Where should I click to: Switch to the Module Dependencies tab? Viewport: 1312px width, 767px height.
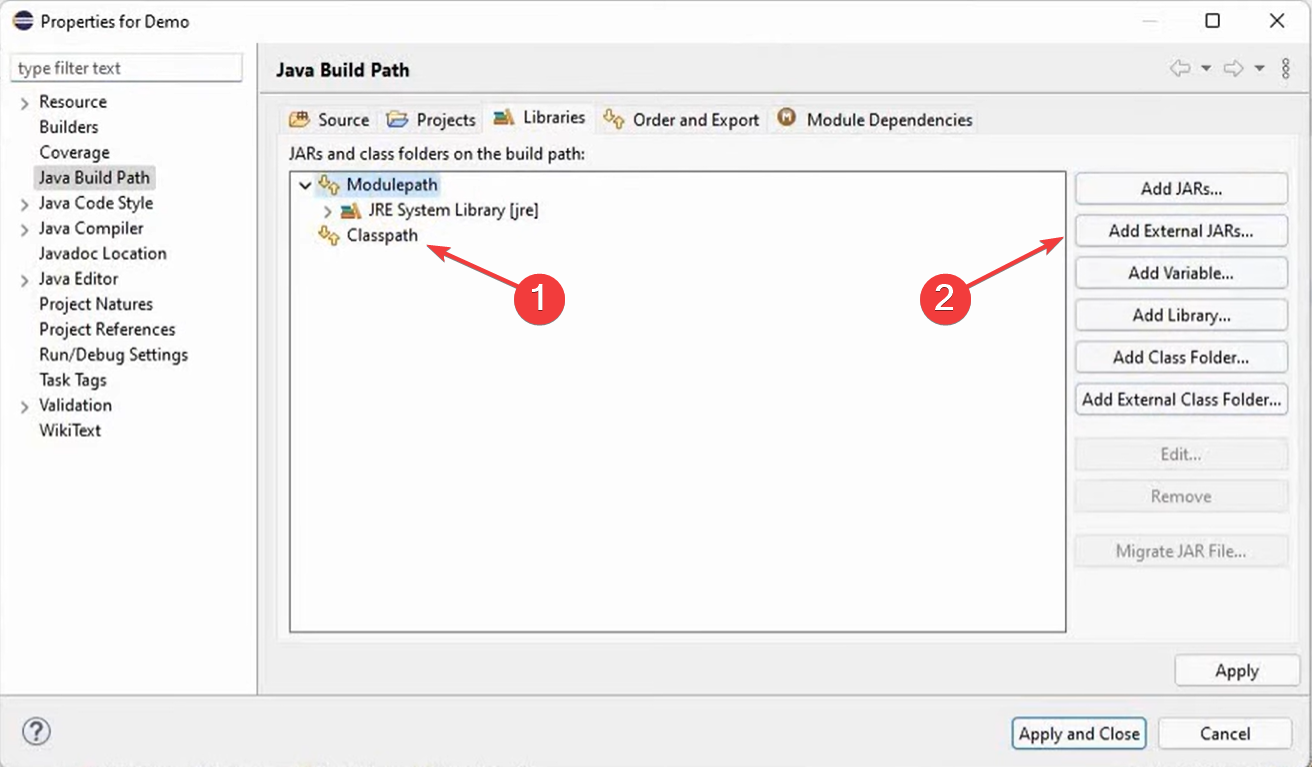click(x=875, y=120)
